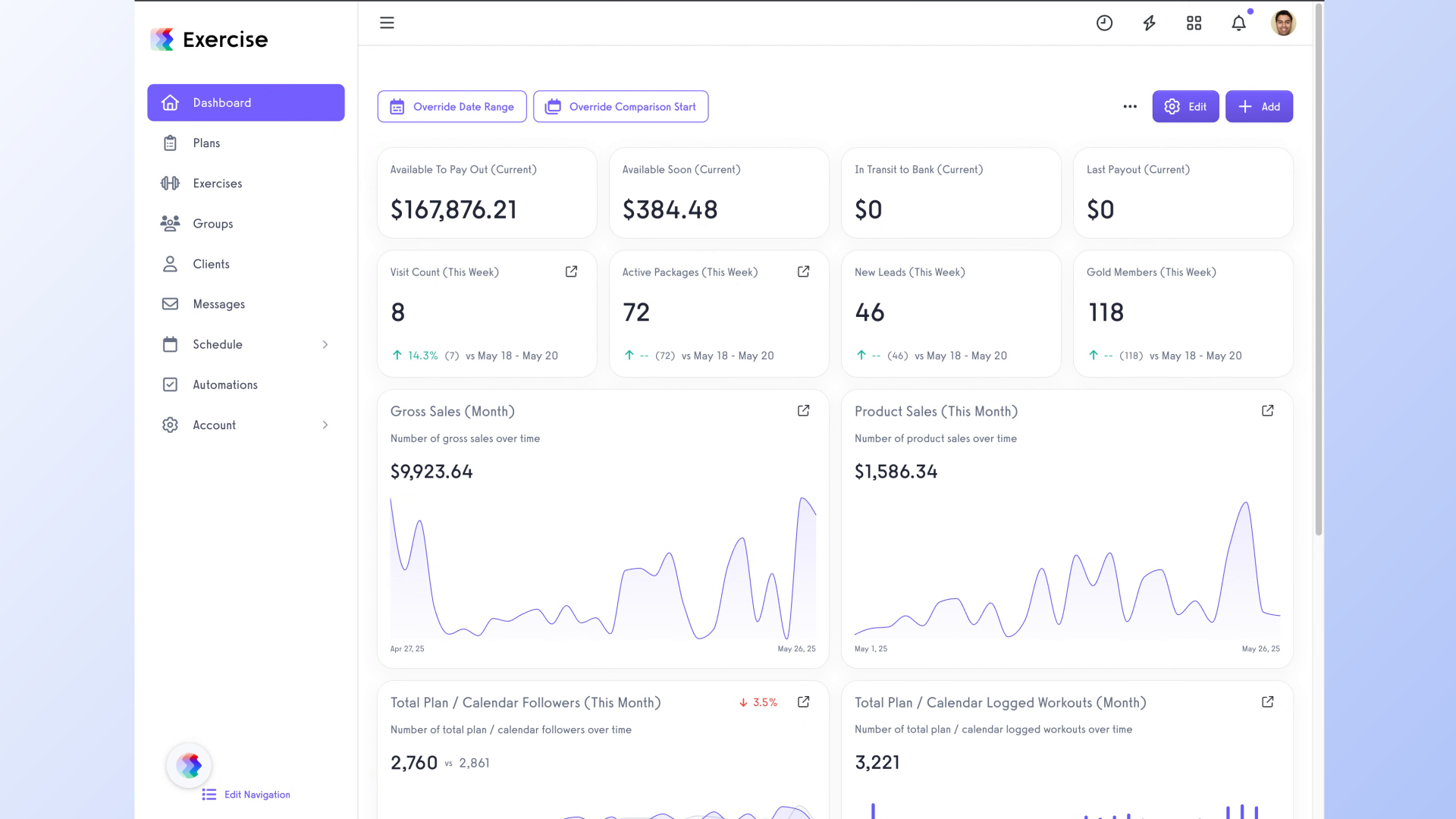Screen dimensions: 1456x819
Task: Open Product Sales external link icon
Action: coord(1267,410)
